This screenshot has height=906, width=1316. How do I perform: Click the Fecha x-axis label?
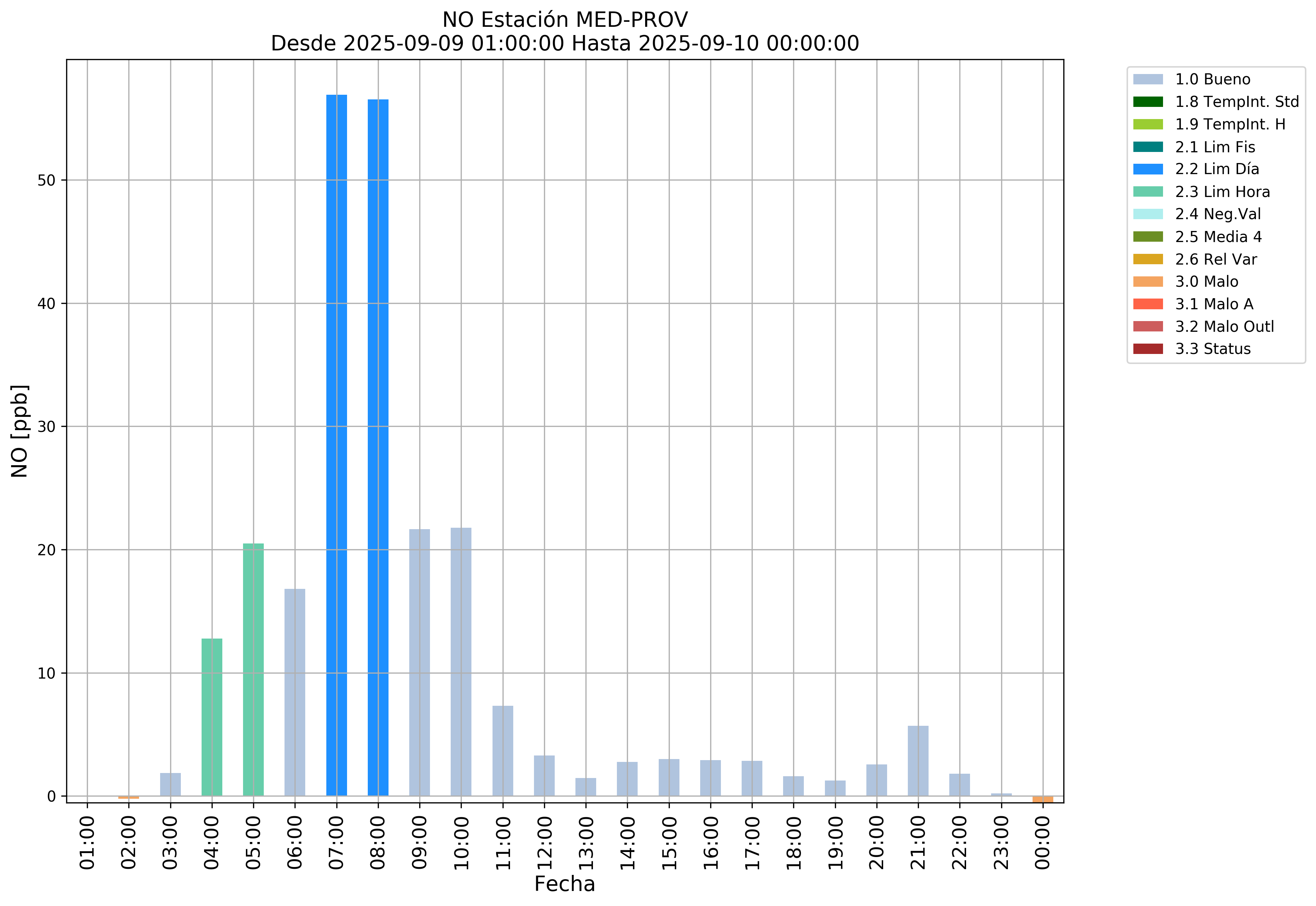coord(565,884)
